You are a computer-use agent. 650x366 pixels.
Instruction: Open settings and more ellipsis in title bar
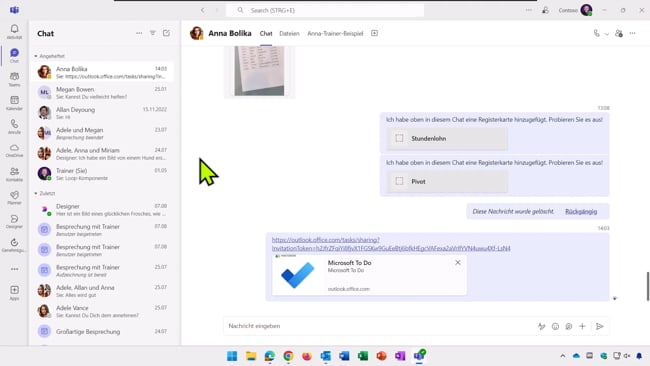point(529,10)
